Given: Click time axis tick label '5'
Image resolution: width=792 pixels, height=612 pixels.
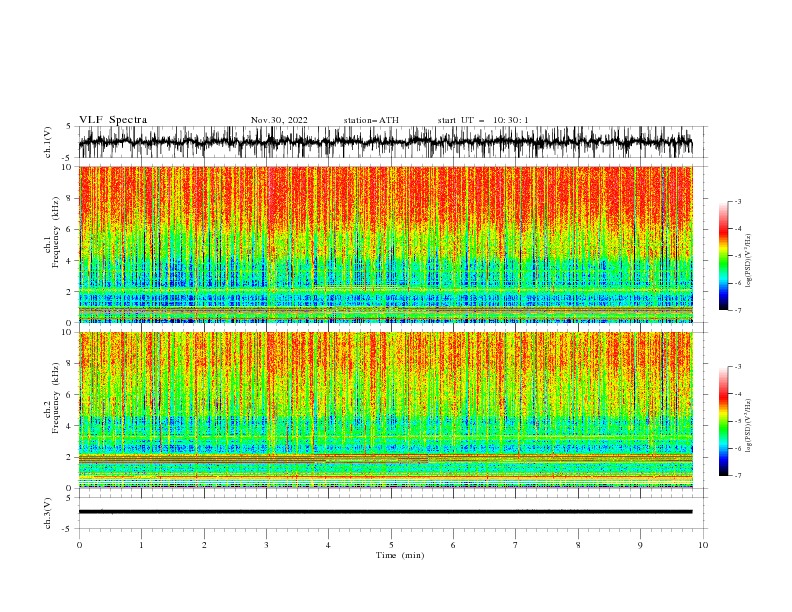Looking at the screenshot, I should pyautogui.click(x=391, y=545).
